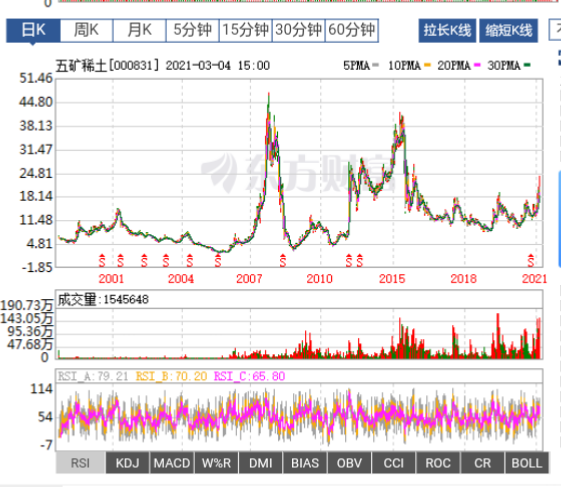Click the S marker just before 2004

pos(166,260)
